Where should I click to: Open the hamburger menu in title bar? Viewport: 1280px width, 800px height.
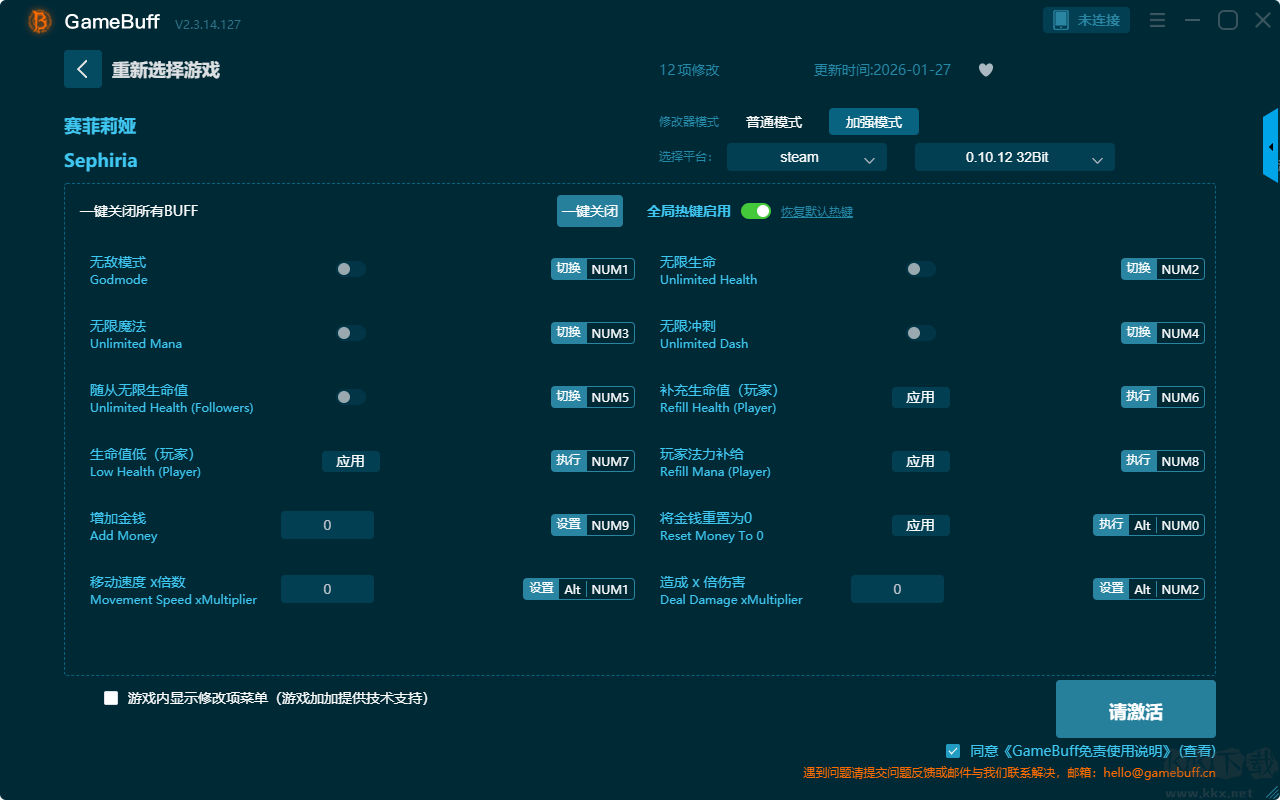(1157, 21)
